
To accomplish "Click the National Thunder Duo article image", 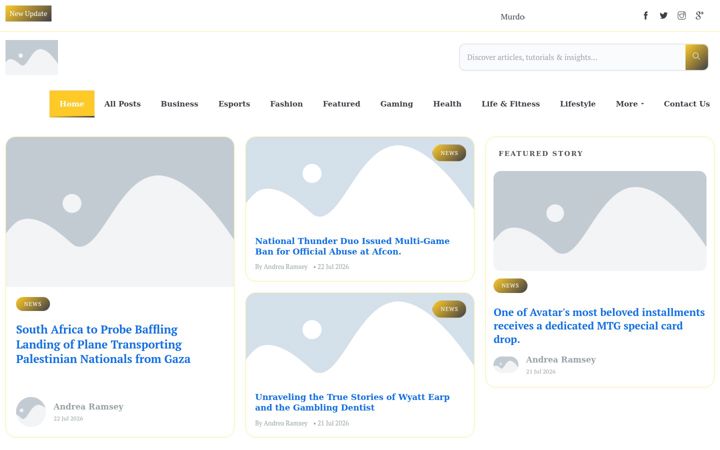I will click(360, 181).
